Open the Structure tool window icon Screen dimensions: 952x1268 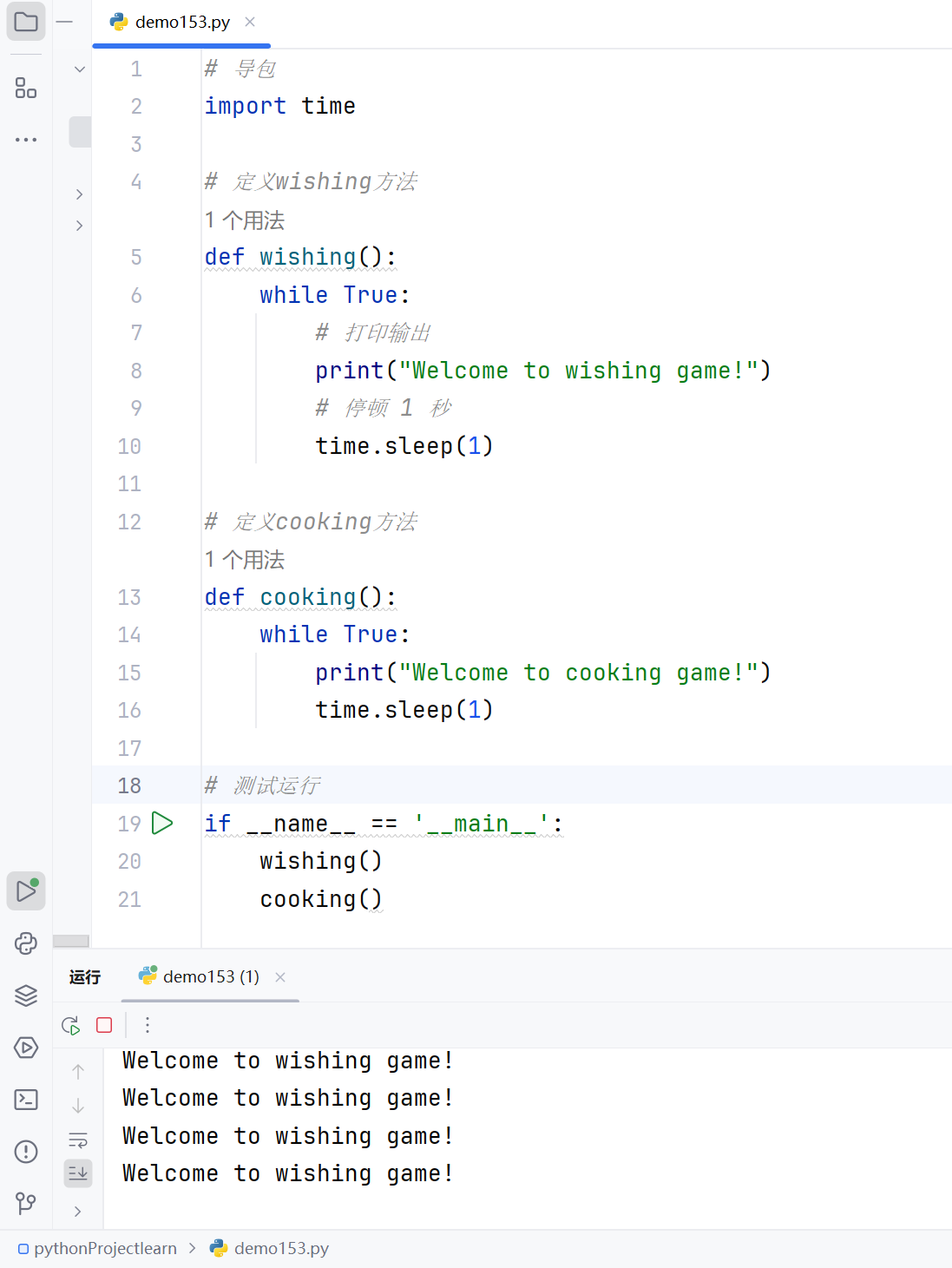pyautogui.click(x=26, y=88)
